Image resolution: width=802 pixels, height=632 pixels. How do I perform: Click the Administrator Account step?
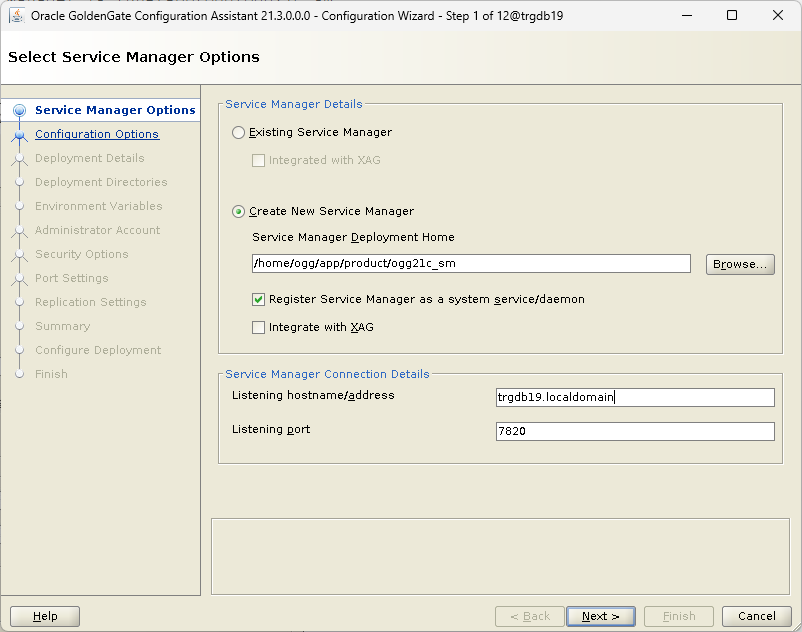pyautogui.click(x=97, y=230)
